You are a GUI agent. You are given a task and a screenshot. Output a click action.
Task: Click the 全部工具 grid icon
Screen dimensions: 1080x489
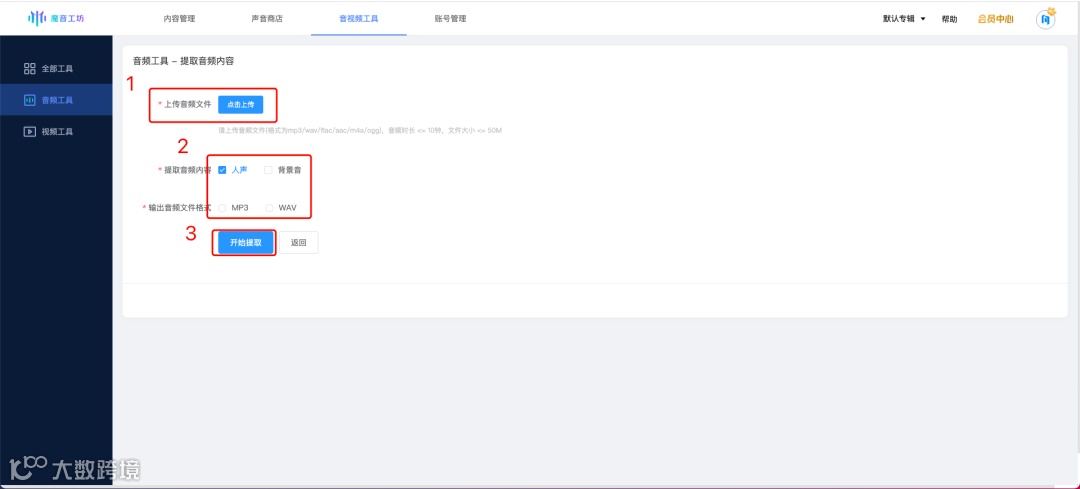(29, 68)
